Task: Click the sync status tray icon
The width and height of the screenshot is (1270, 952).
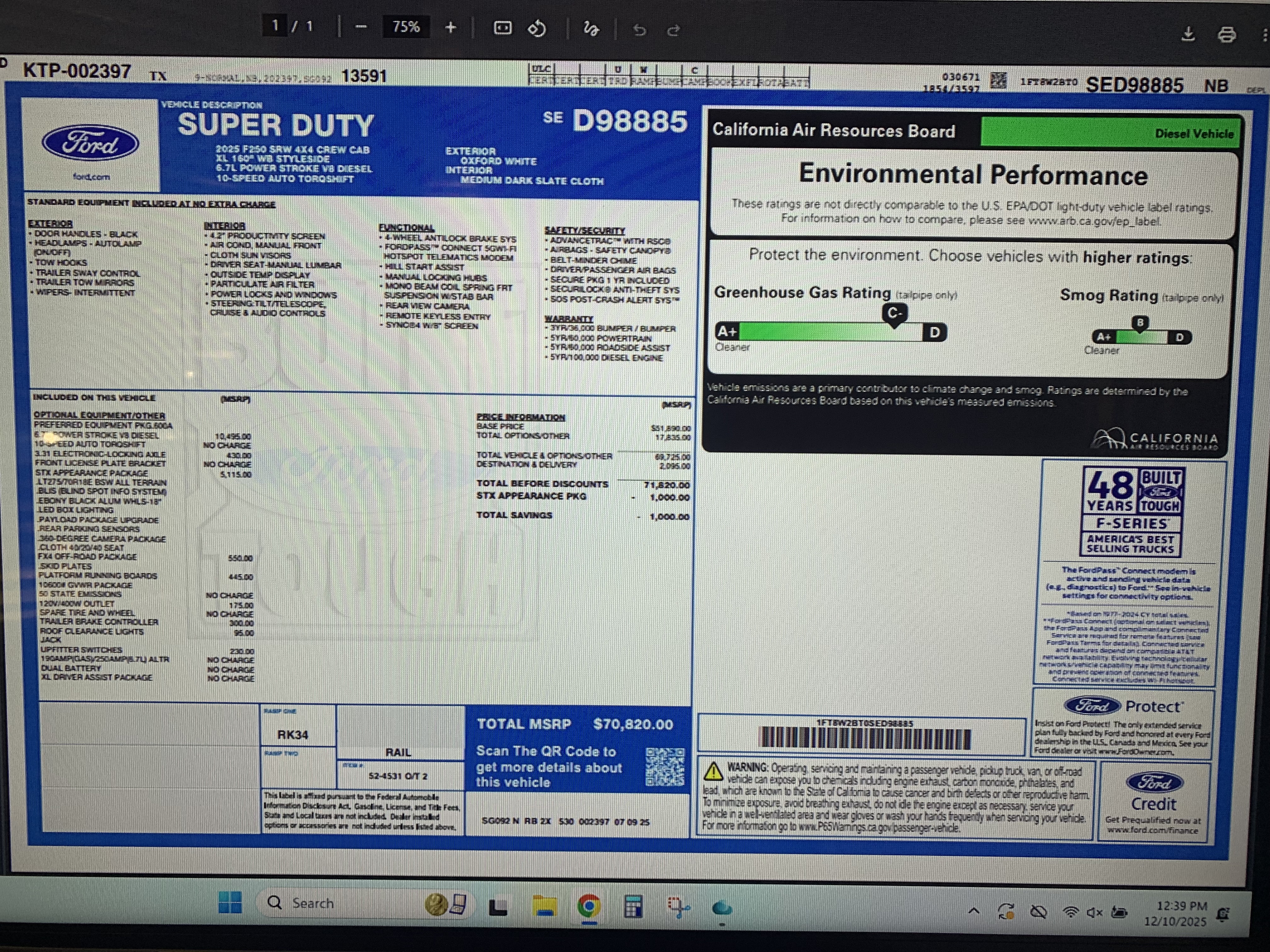Action: tap(1006, 911)
